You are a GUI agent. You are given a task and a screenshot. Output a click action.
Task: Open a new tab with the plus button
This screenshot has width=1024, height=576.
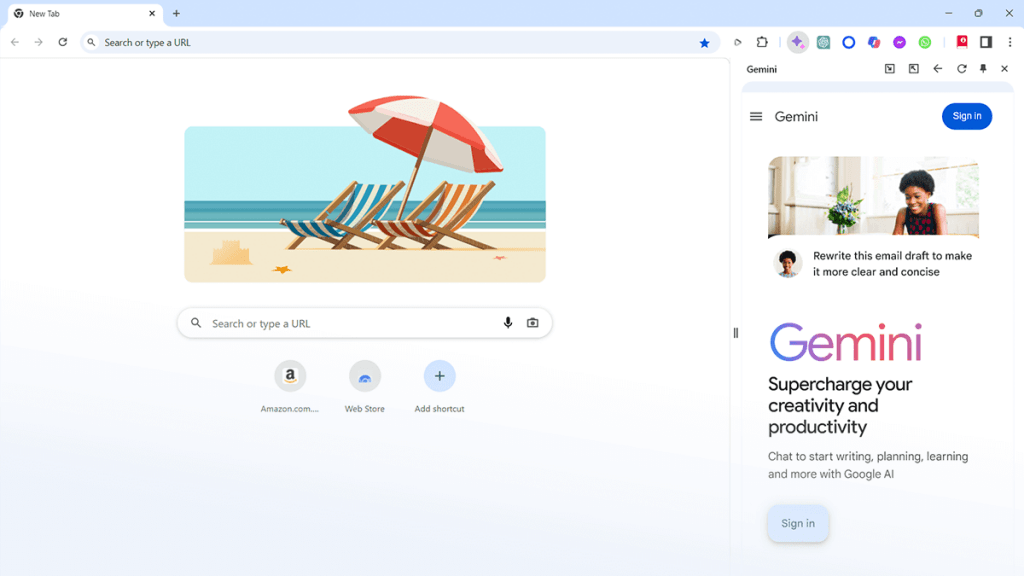176,14
